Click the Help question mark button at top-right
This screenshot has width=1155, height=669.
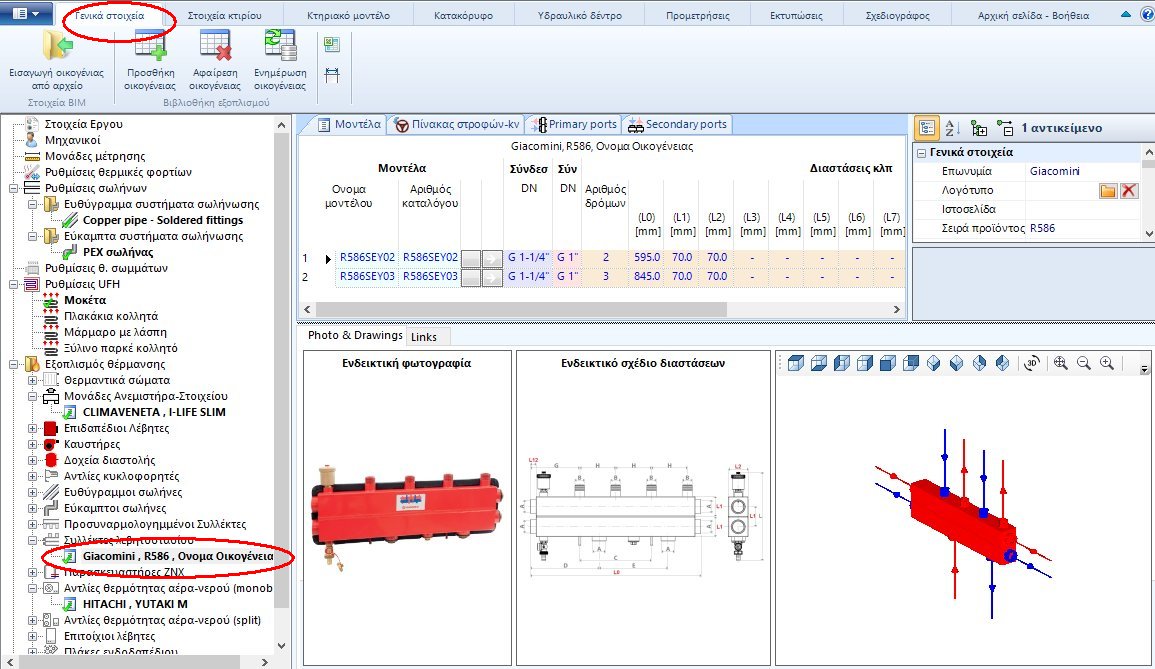[x=1146, y=12]
